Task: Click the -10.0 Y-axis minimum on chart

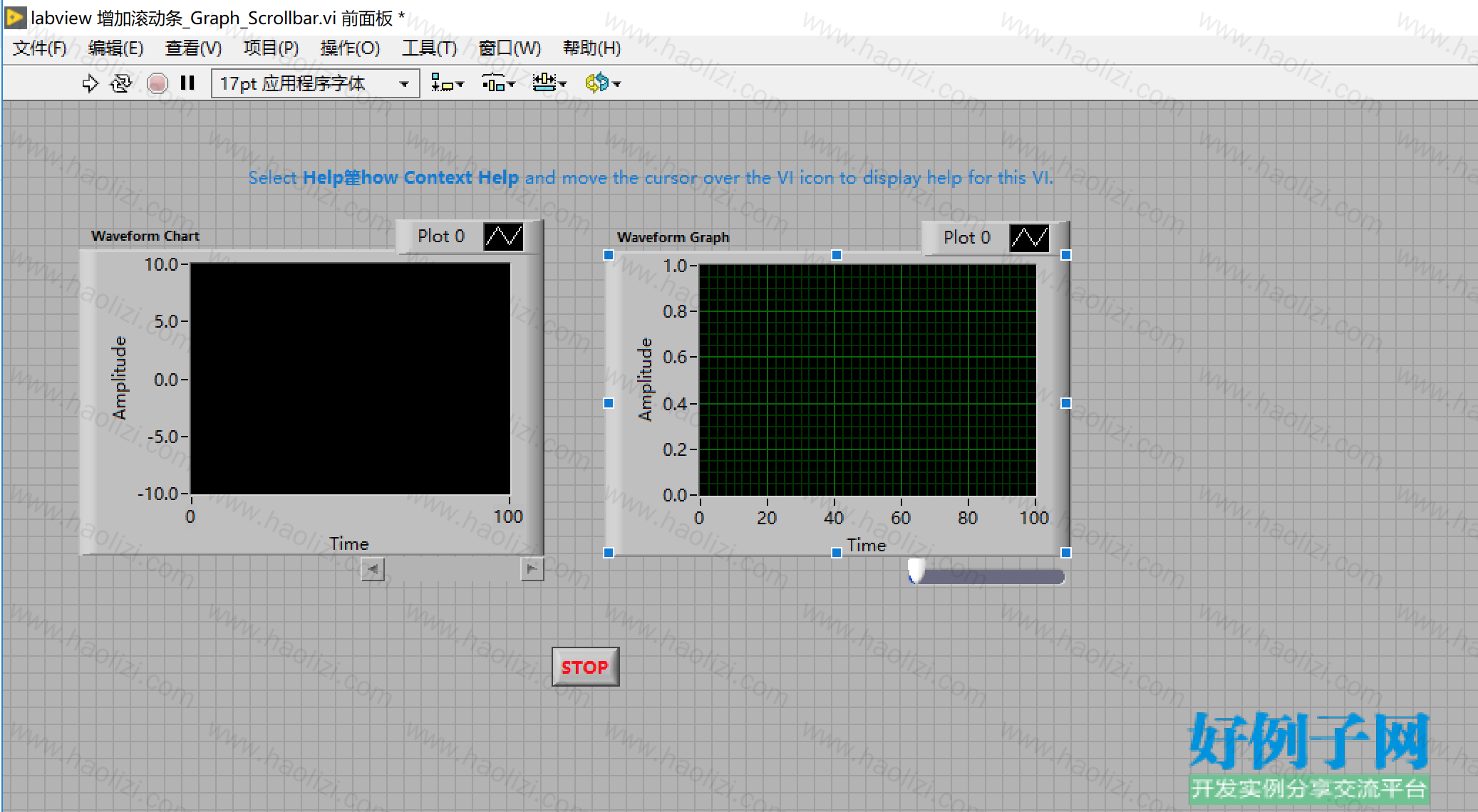Action: click(x=157, y=494)
